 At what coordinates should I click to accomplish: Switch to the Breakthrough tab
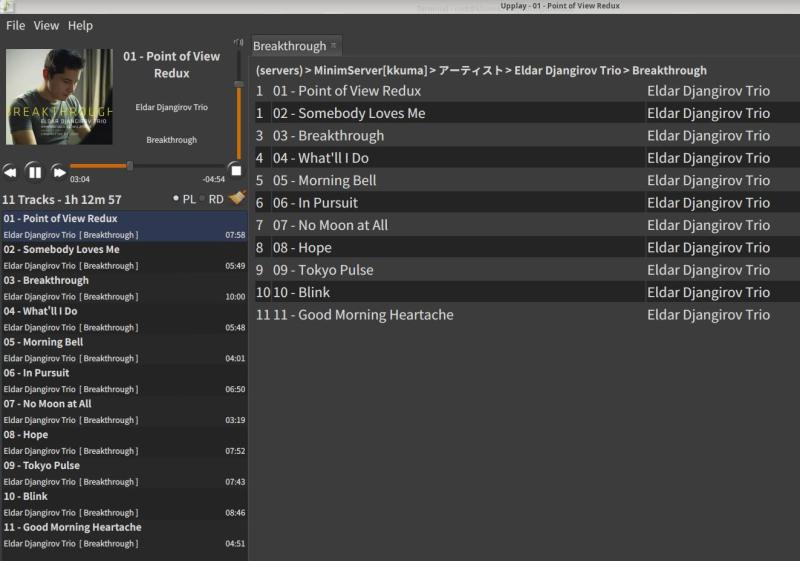coord(289,46)
